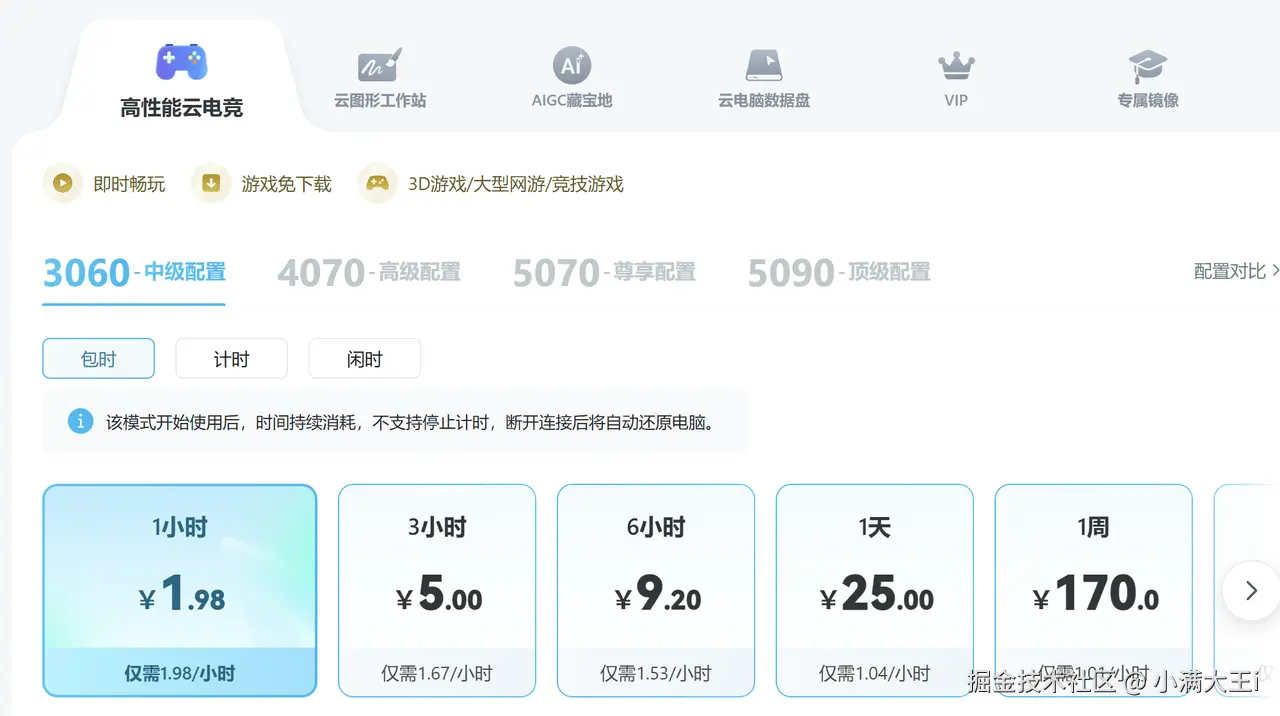Switch to the 4070 高级配置 tab
Screen dimensions: 1280x716
[x=369, y=271]
